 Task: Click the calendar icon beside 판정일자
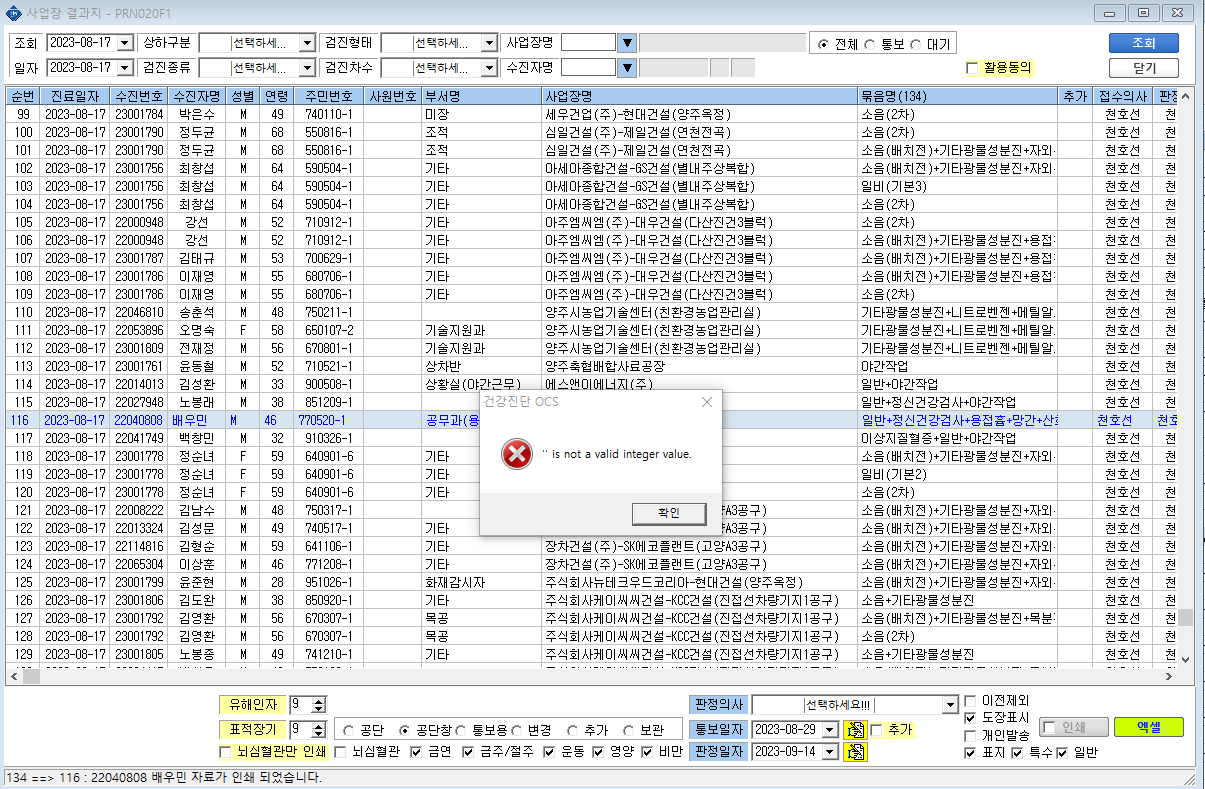tap(853, 751)
